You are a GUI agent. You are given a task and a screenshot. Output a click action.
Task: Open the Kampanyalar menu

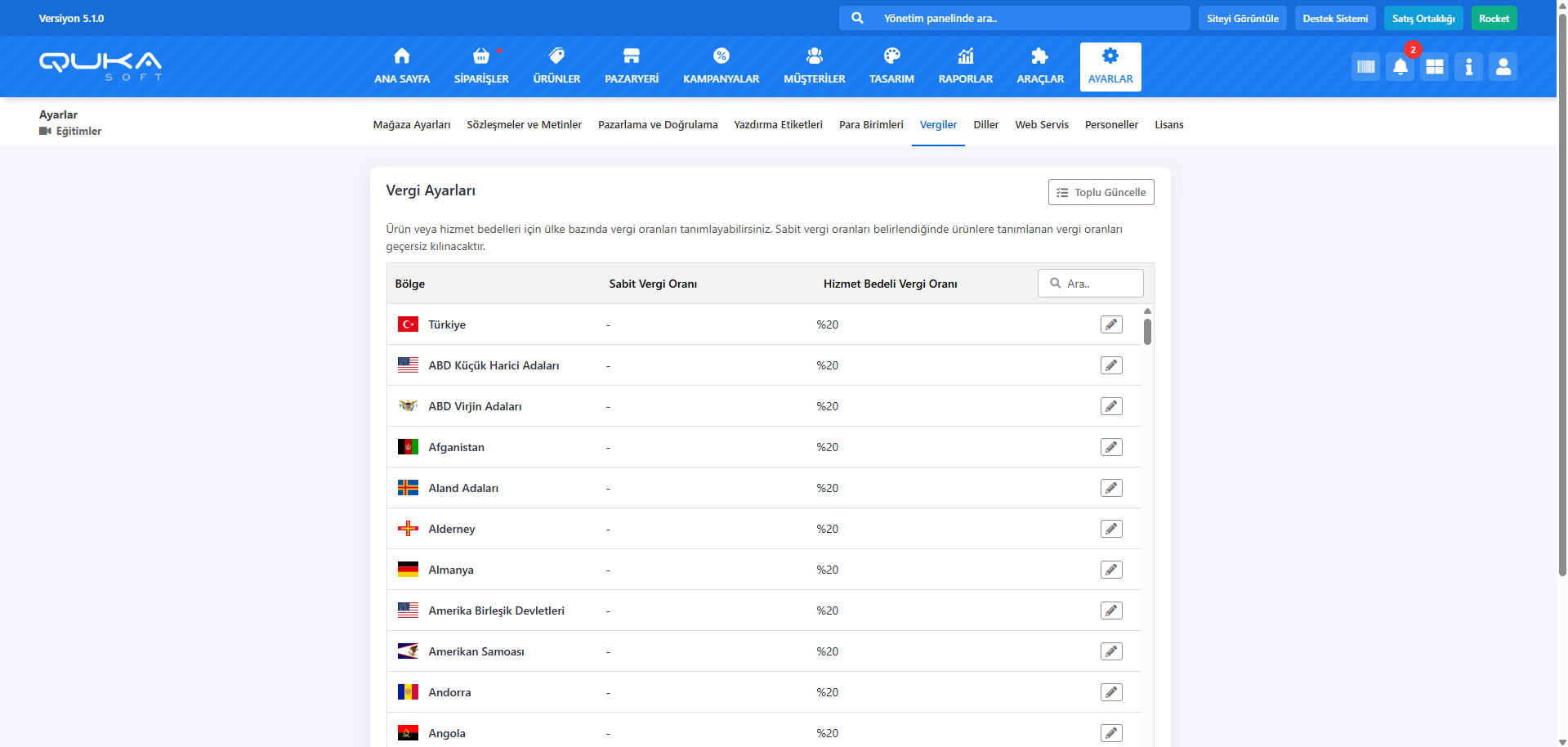point(721,67)
